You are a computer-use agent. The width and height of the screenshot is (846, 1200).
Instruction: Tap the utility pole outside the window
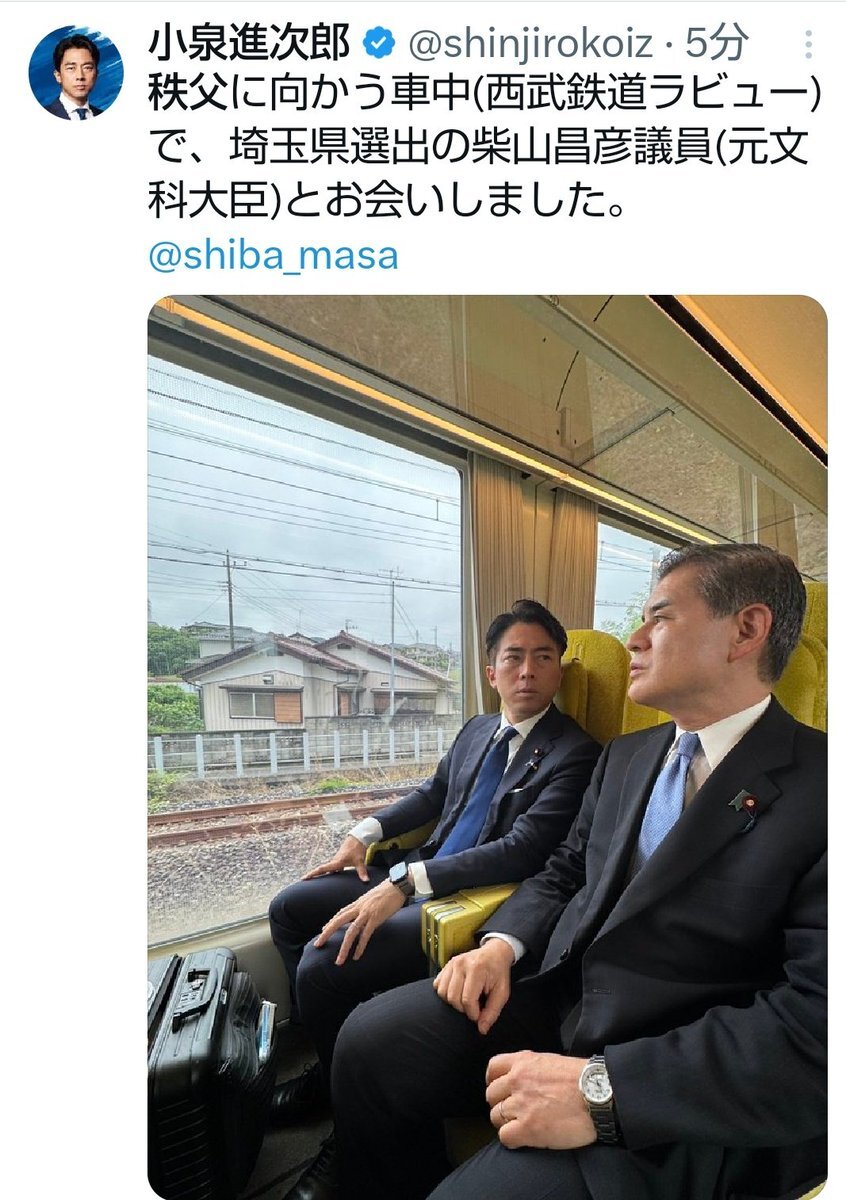230,600
